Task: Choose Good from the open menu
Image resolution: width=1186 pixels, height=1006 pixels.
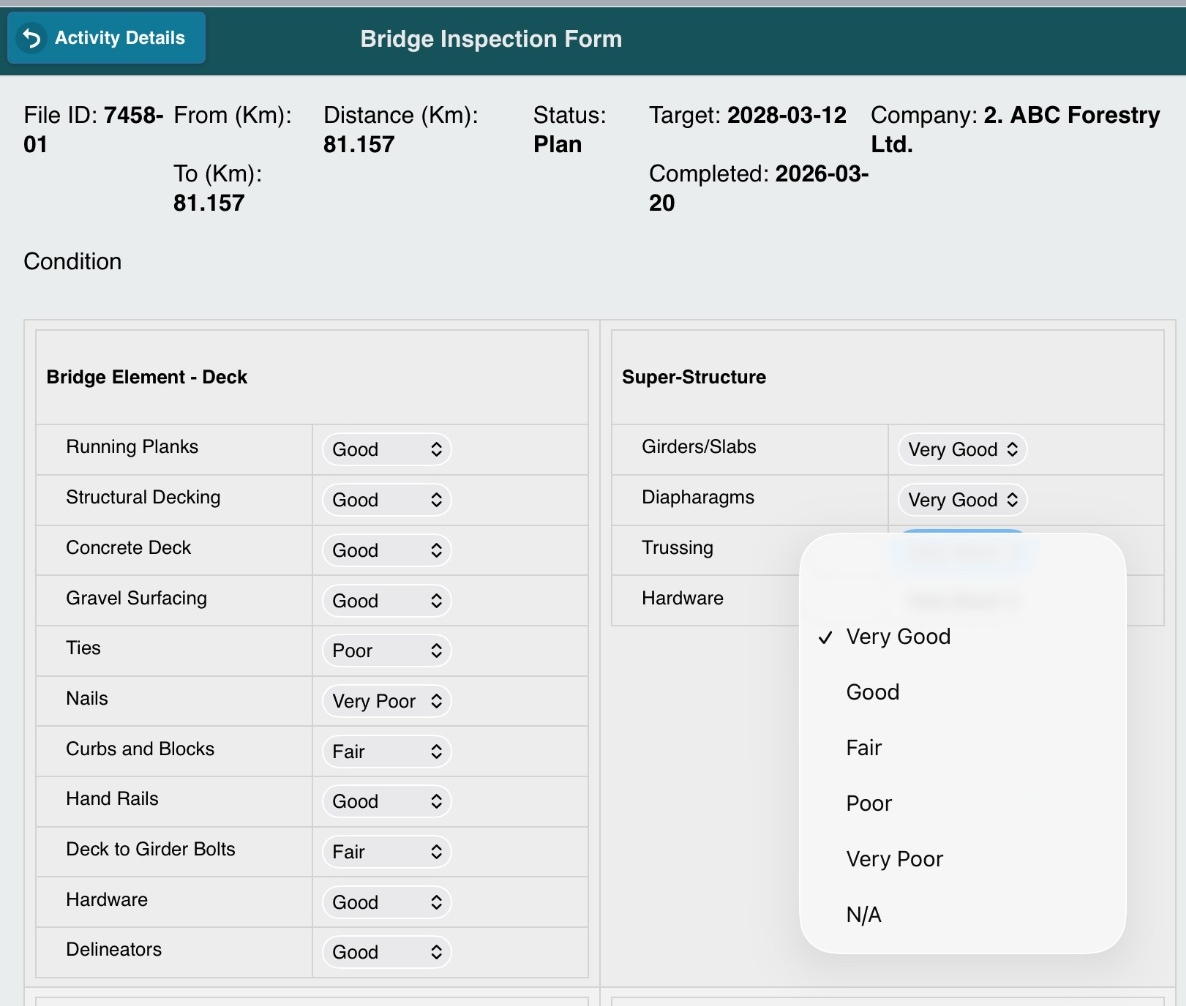Action: coord(872,692)
